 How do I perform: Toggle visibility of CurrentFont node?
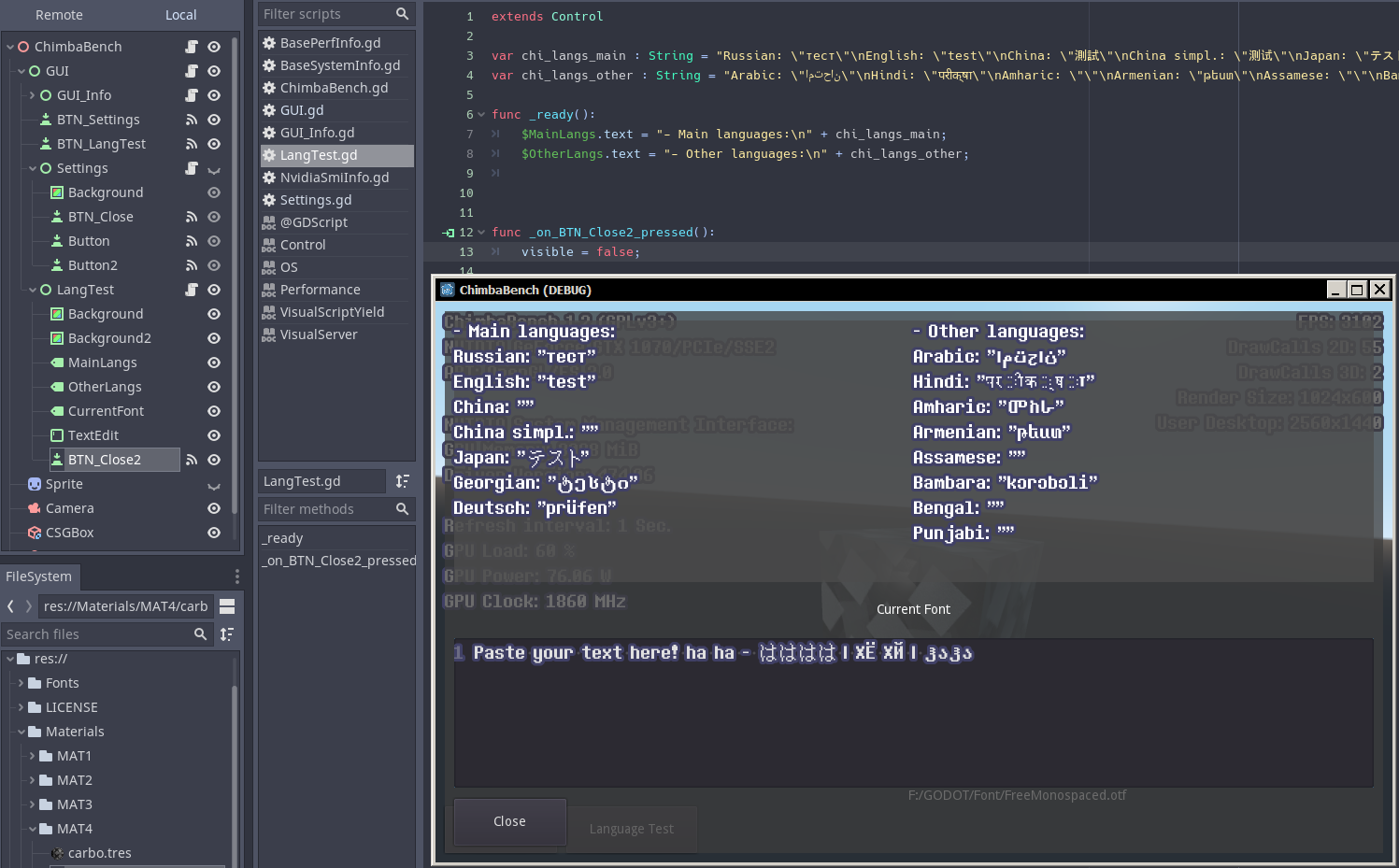[214, 411]
